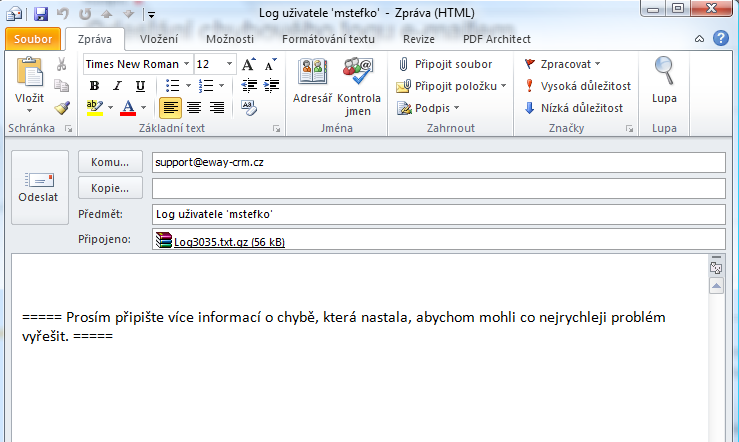Click the Vložit paste icon
The height and width of the screenshot is (442, 739).
click(x=29, y=72)
